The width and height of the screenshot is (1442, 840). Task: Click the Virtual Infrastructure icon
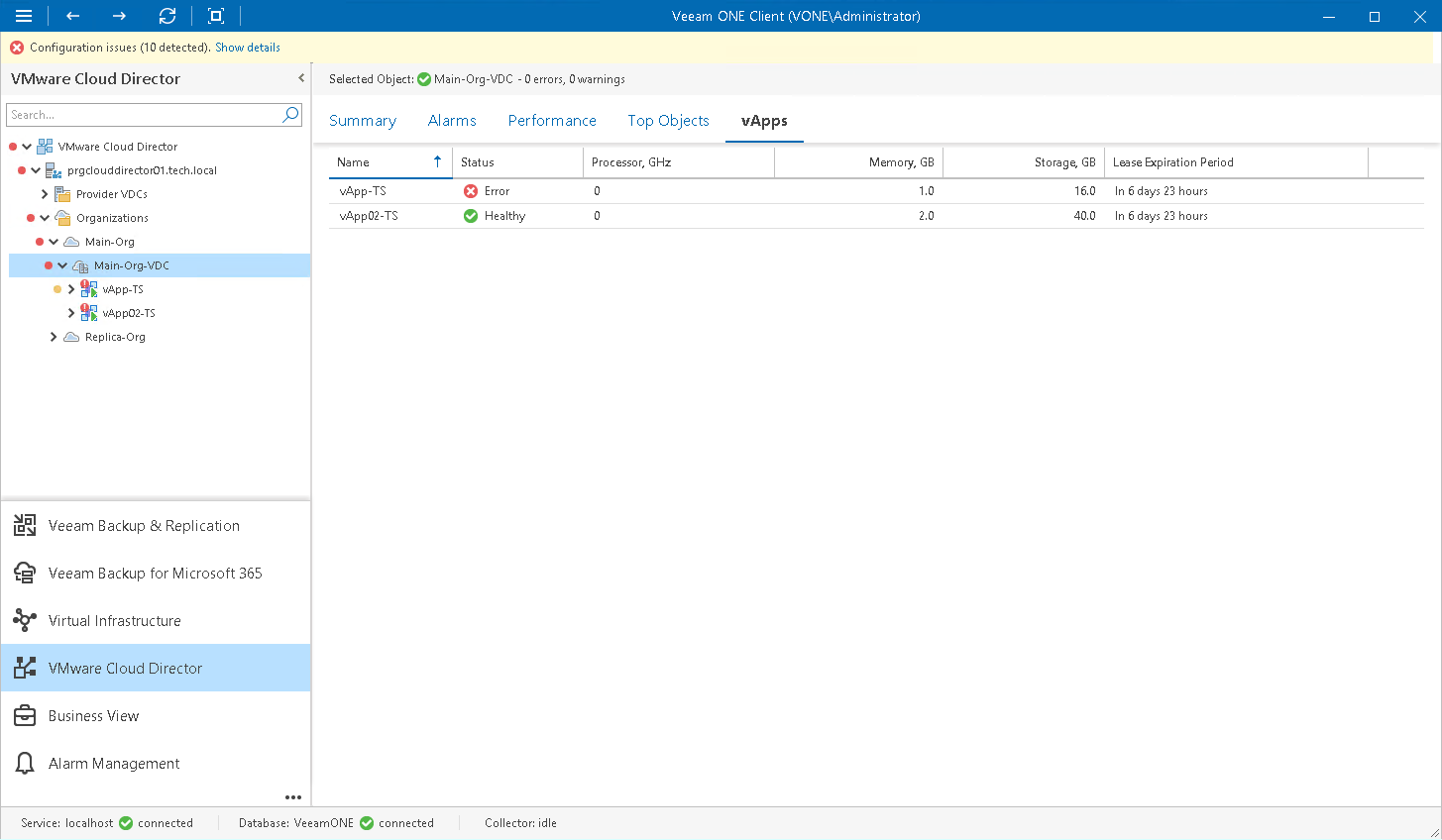tap(25, 621)
